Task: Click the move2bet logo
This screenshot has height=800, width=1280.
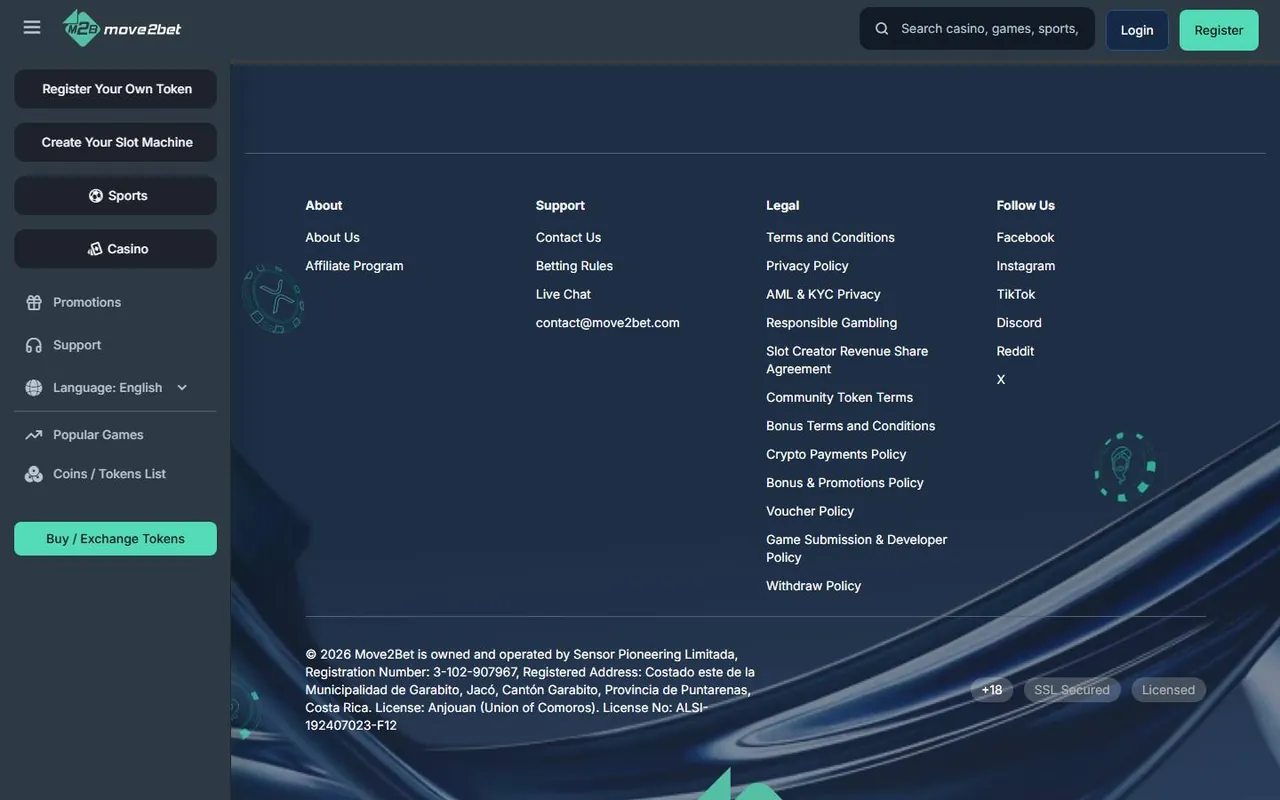Action: pos(122,29)
